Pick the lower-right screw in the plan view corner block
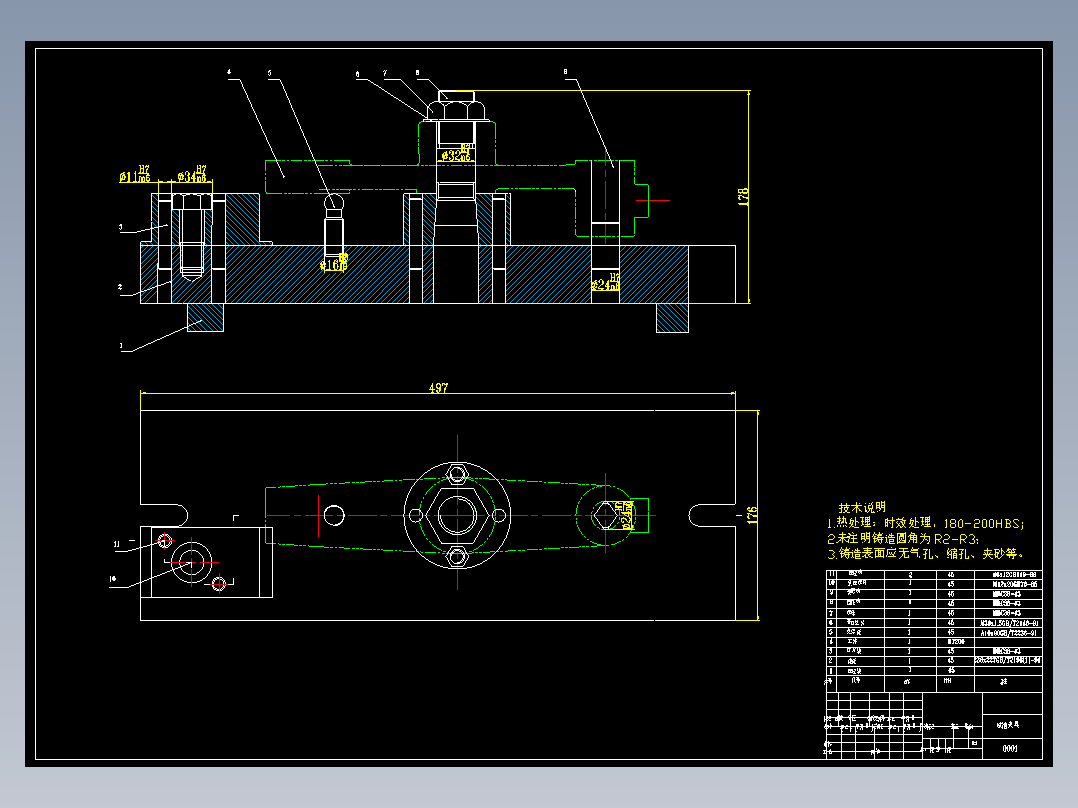Screen dimensions: 1078x808 (x=219, y=585)
